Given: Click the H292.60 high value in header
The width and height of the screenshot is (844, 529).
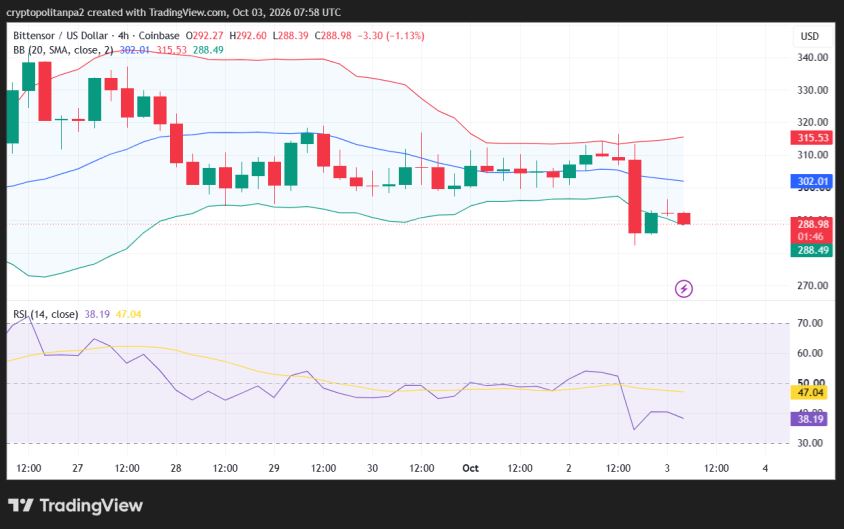Looking at the screenshot, I should [x=248, y=36].
